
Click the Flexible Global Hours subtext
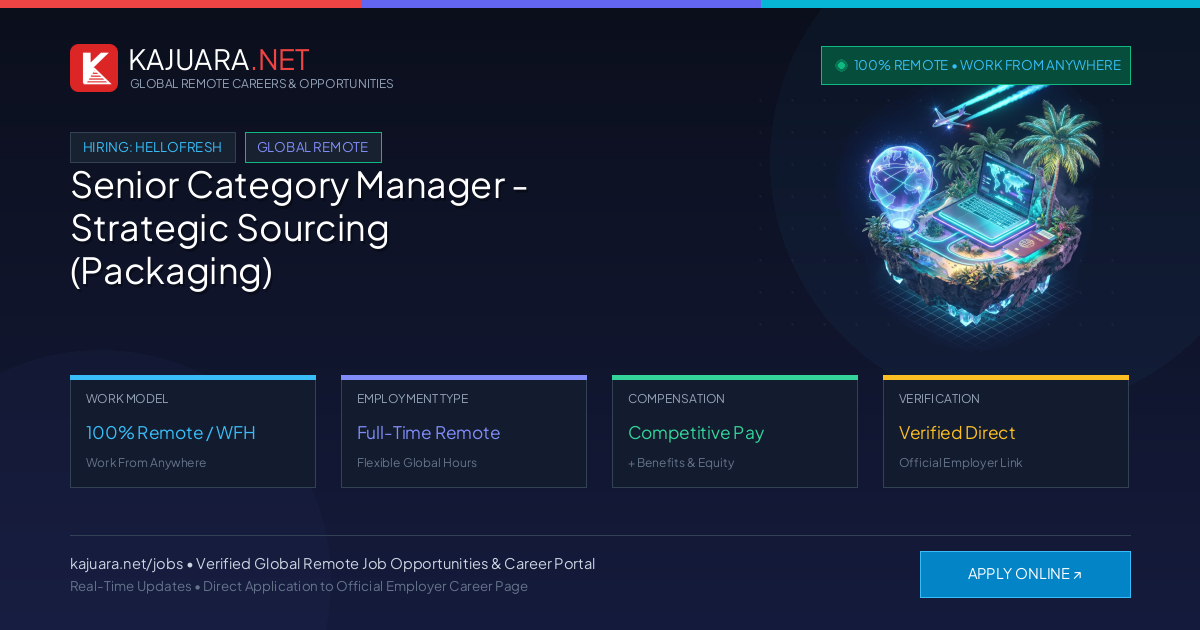pyautogui.click(x=417, y=463)
